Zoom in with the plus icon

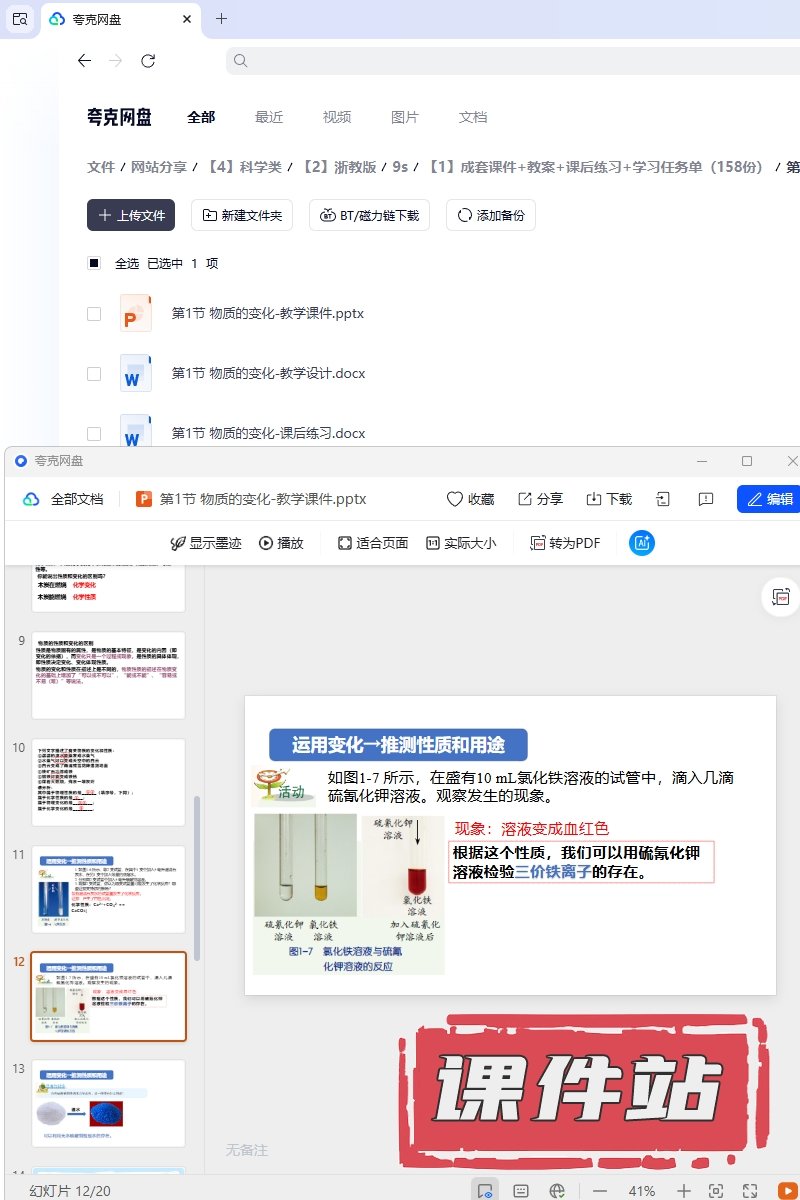684,1190
